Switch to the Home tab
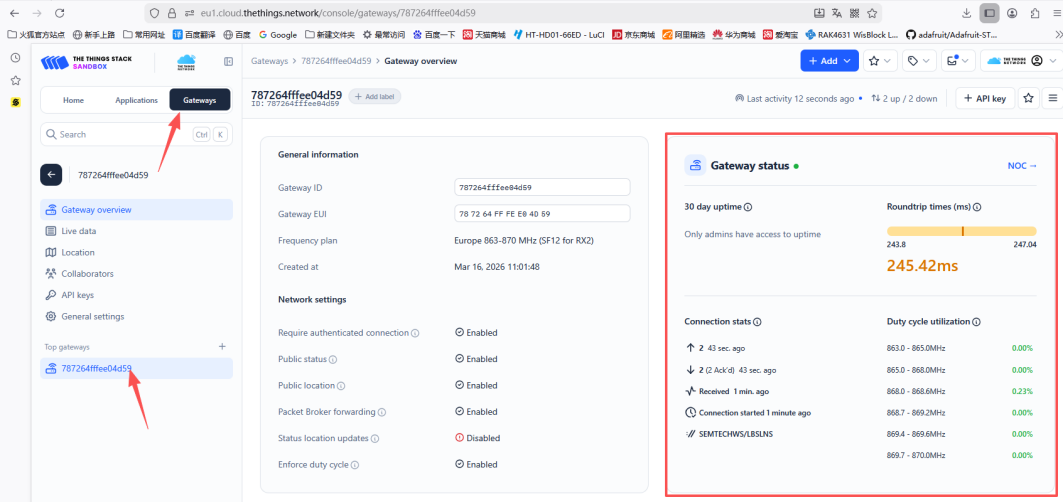The image size is (1063, 502). pos(73,100)
